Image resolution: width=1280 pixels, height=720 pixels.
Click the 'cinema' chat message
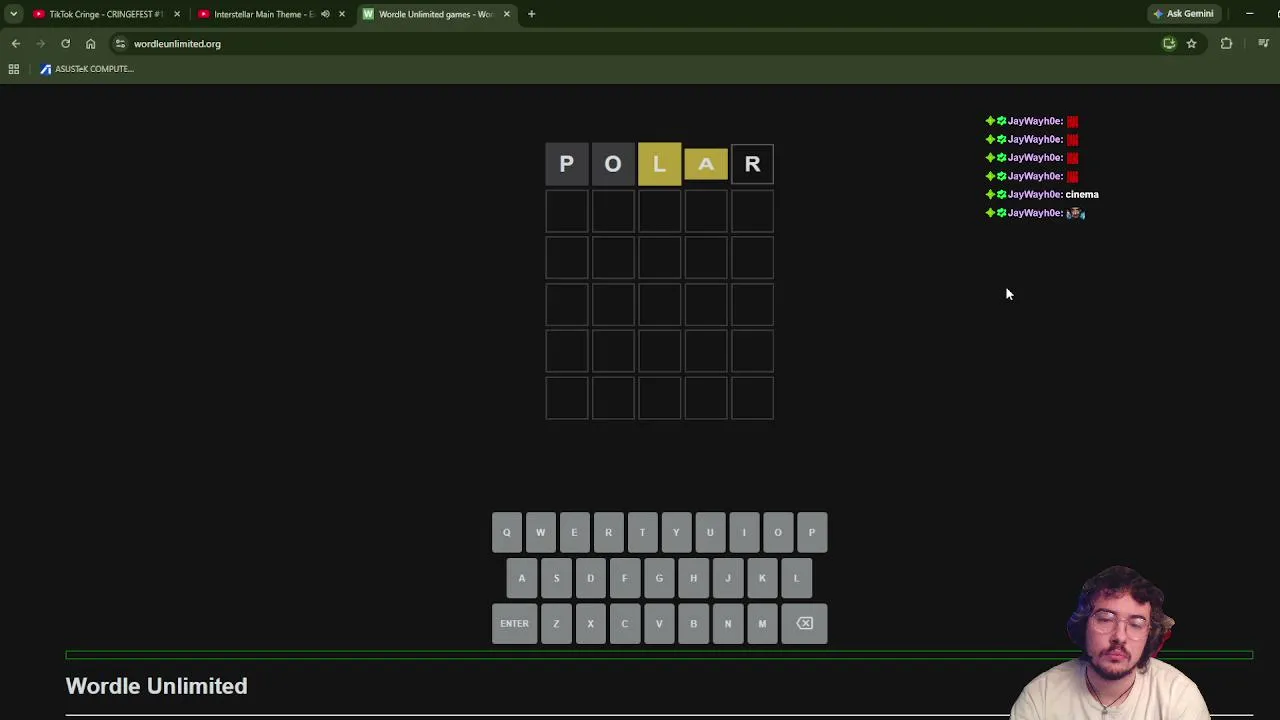[x=1082, y=195]
